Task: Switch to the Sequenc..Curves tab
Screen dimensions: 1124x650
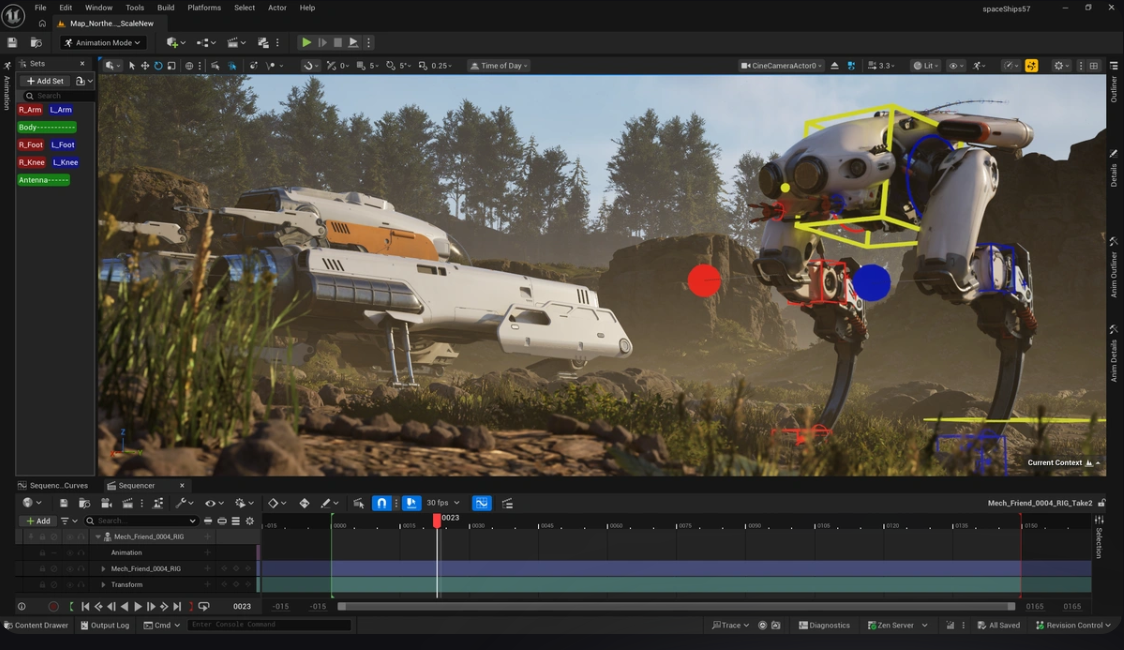Action: (x=53, y=486)
